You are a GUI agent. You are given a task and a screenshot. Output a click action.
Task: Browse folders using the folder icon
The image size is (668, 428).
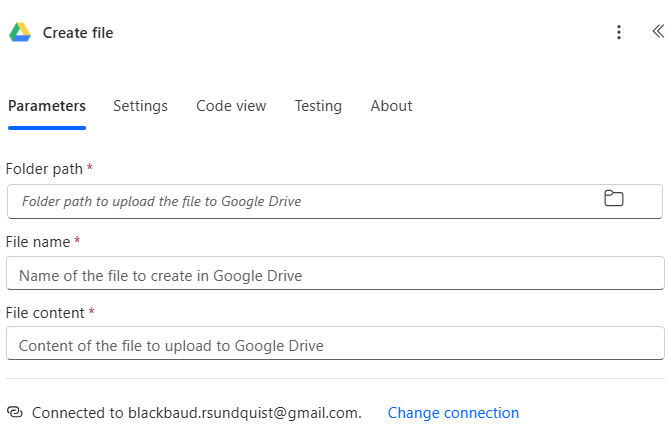coord(614,199)
